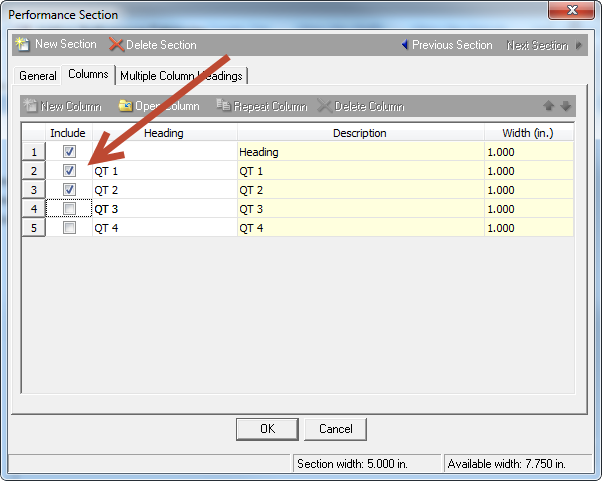This screenshot has height=481, width=602.
Task: Click the Cancel button
Action: [x=336, y=429]
